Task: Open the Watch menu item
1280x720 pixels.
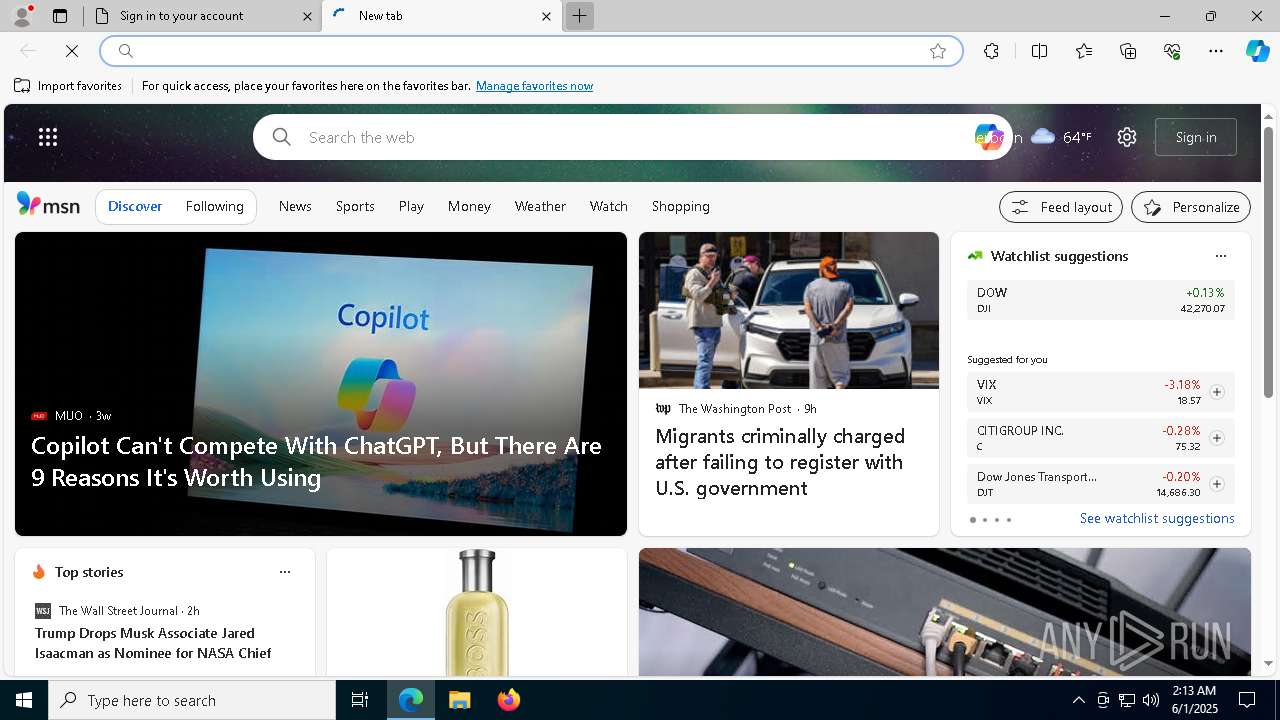Action: [x=608, y=206]
